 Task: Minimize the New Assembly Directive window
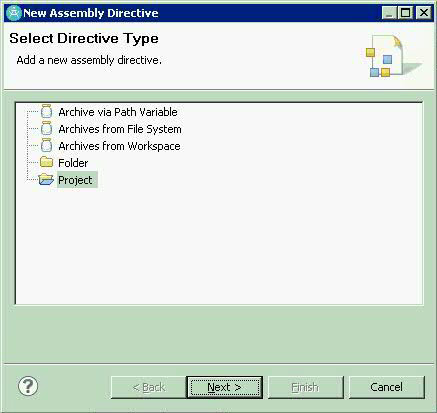point(389,13)
